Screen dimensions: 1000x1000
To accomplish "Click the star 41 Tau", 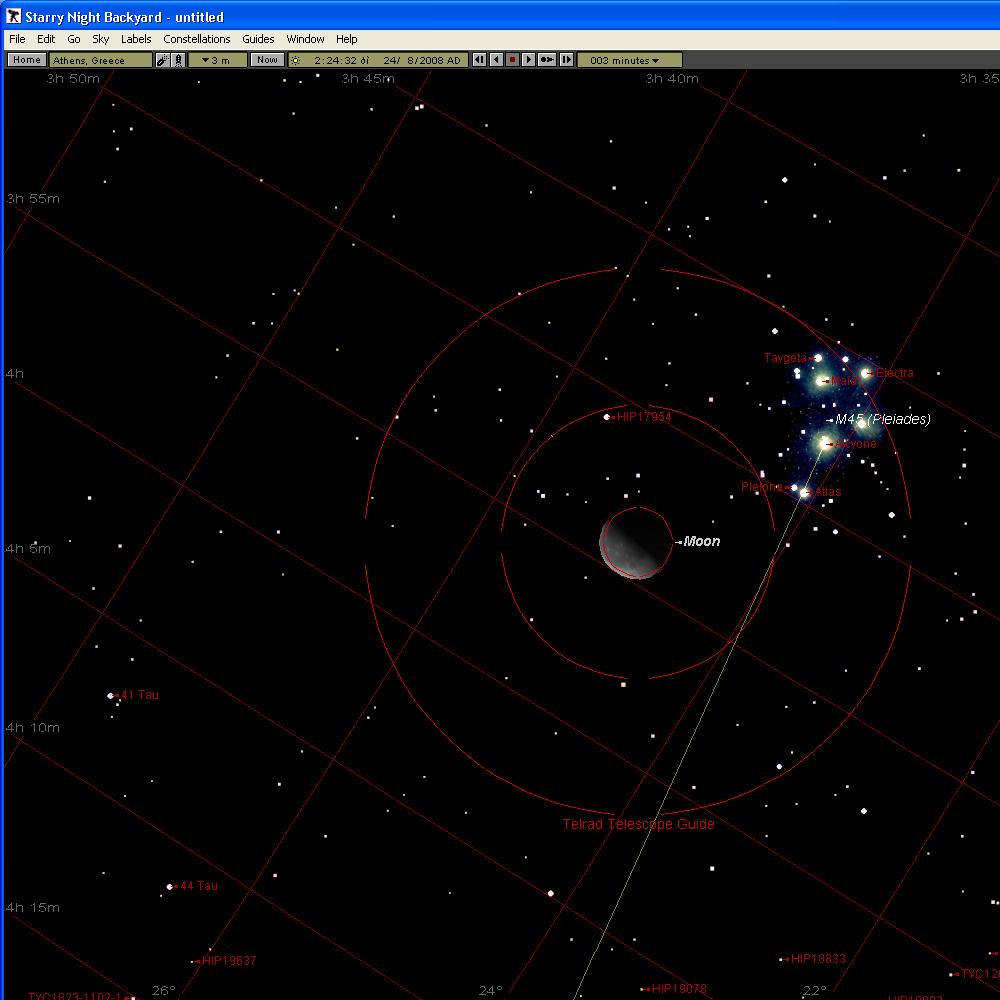I will pyautogui.click(x=110, y=696).
